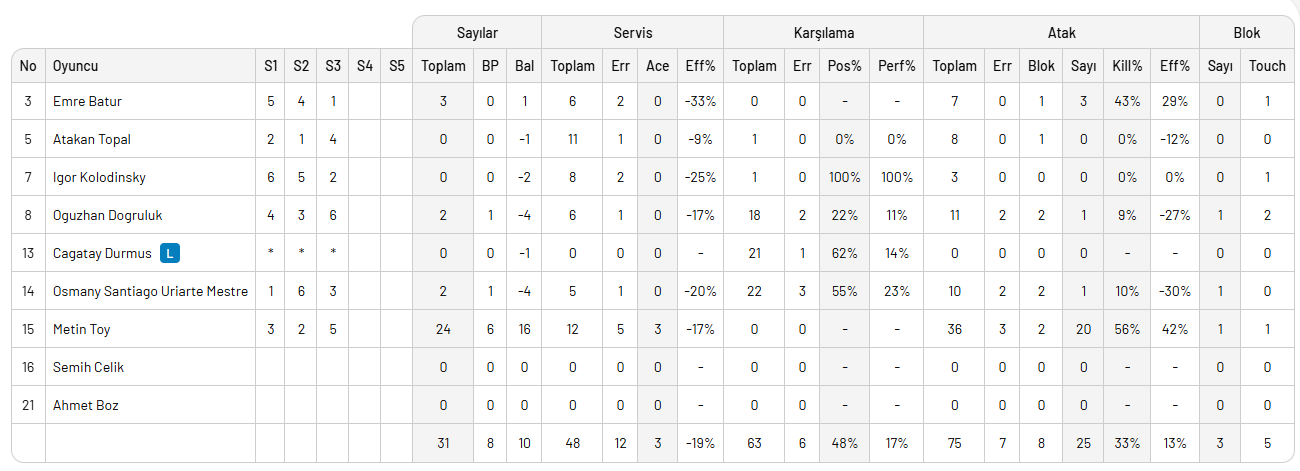This screenshot has height=471, width=1300.
Task: Click the Blok group header
Action: (x=1247, y=33)
